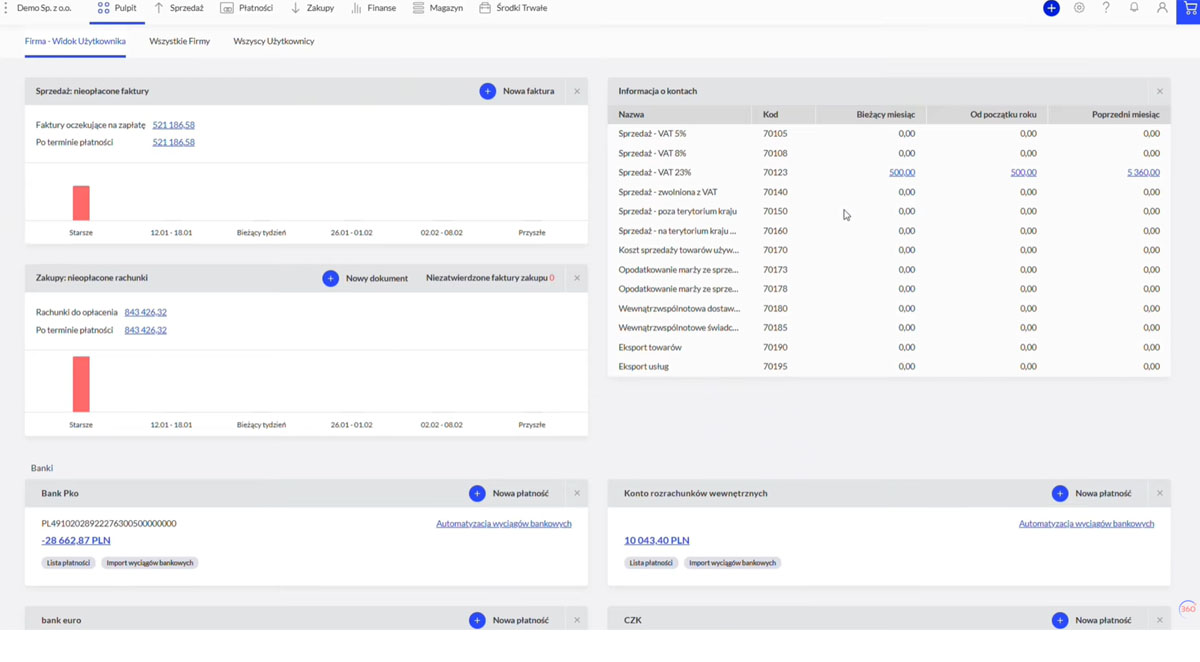This screenshot has width=1200, height=662.
Task: Open the shopping cart icon
Action: pyautogui.click(x=1188, y=9)
